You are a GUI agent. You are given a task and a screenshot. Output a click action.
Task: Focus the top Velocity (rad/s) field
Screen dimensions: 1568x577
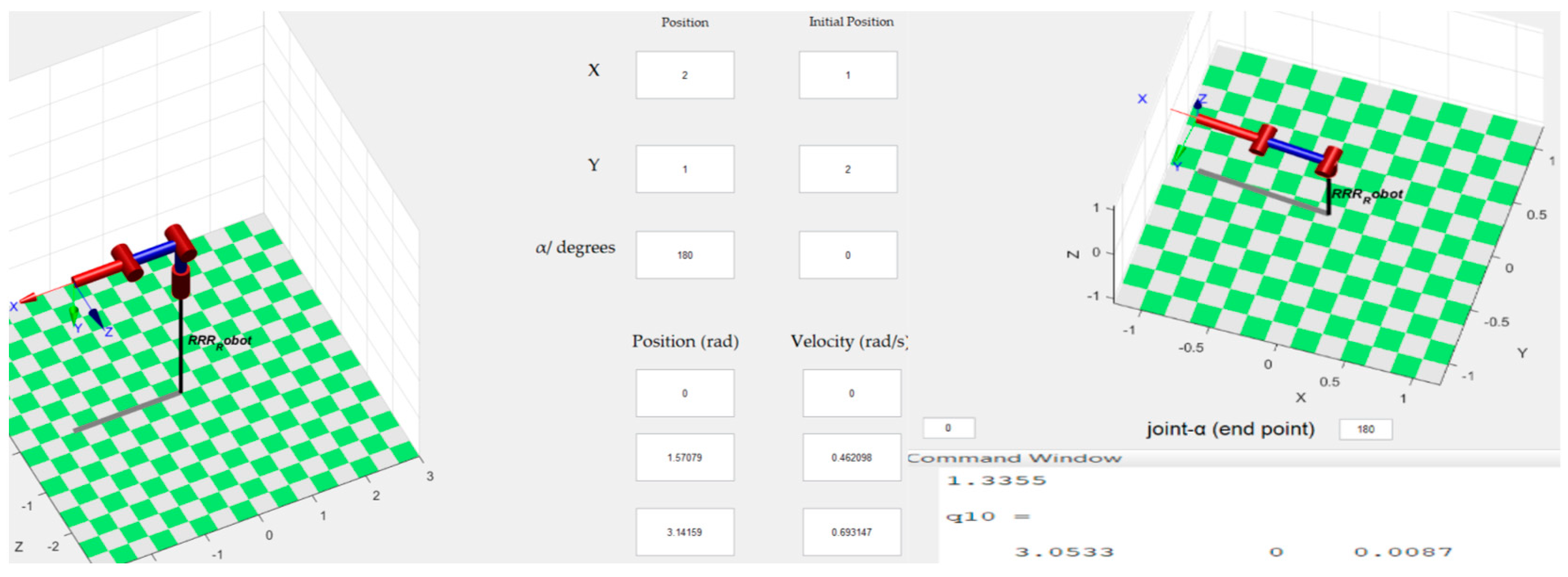851,393
